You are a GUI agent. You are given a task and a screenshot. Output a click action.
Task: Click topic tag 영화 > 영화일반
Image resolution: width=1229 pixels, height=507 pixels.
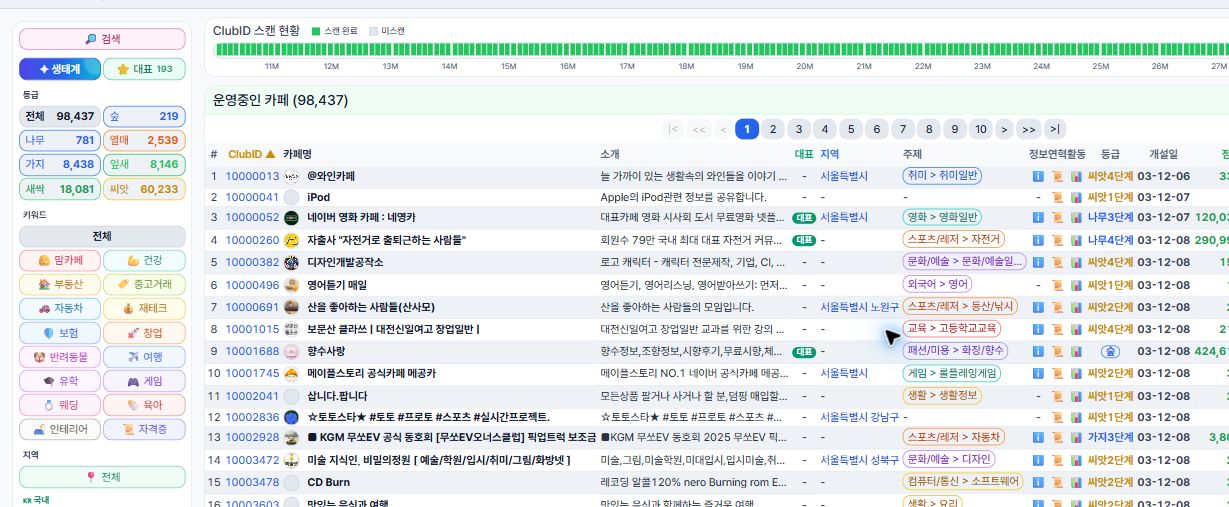tap(942, 217)
